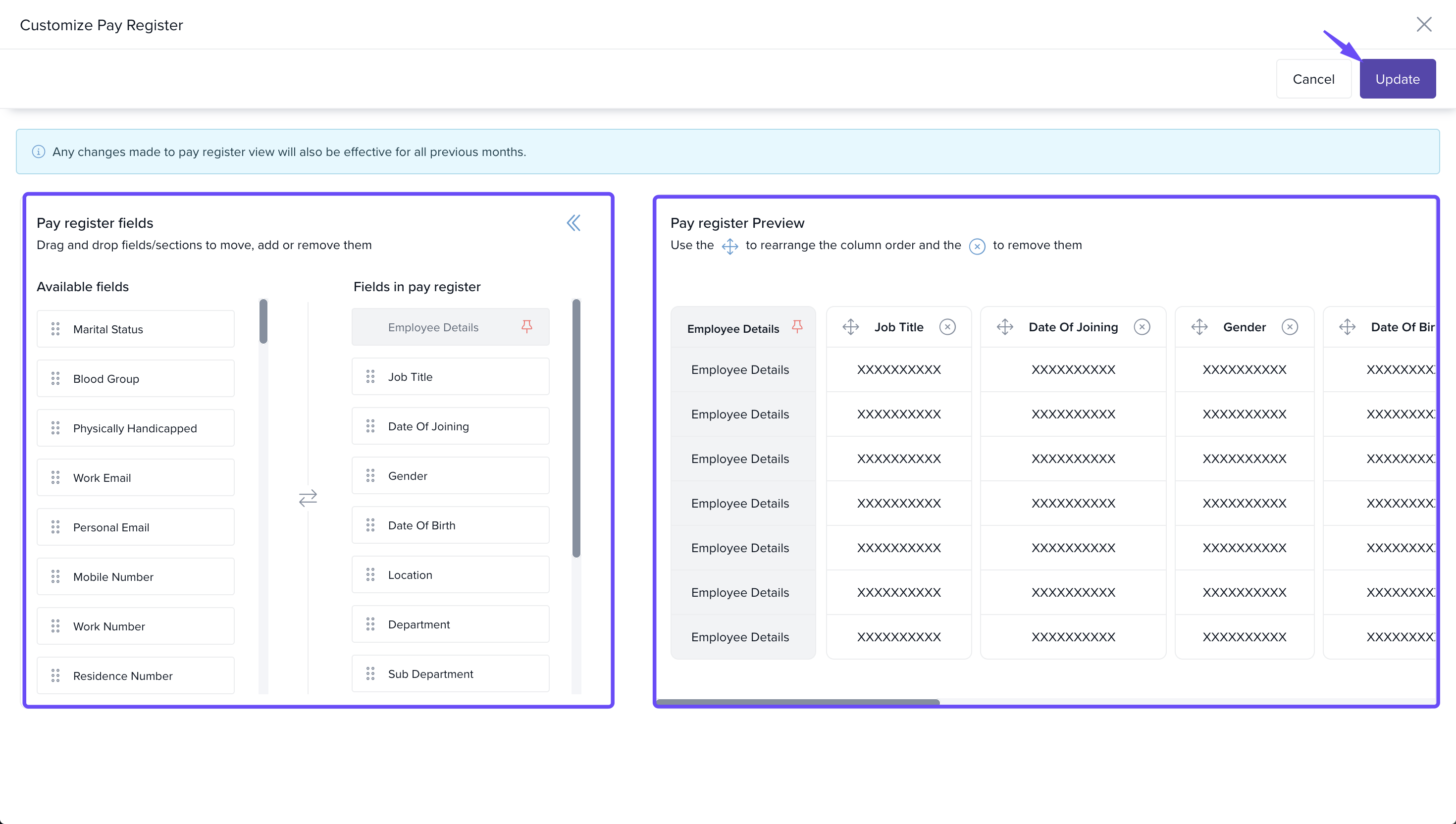Toggle pin on Employee Details preview column
This screenshot has height=824, width=1456.
797,326
